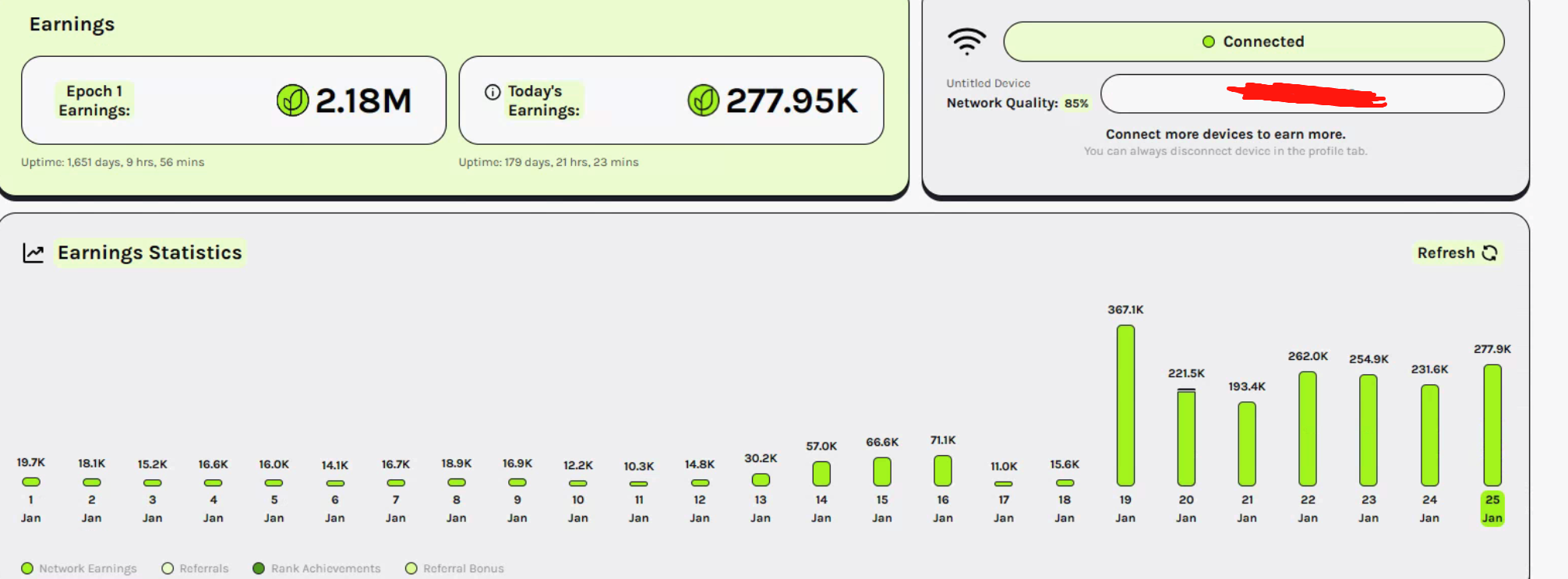Viewport: 1568px width, 579px height.
Task: Select the 1 Jan bar showing 19.7K
Action: (31, 482)
